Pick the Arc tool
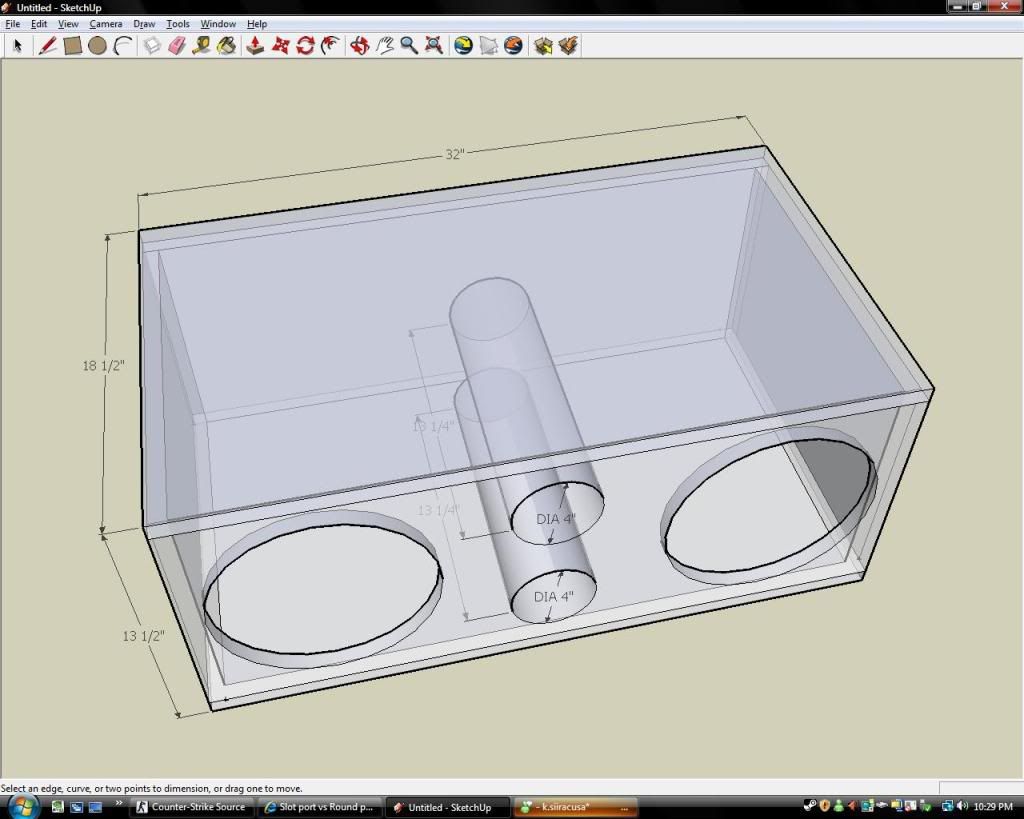1024x819 pixels. tap(124, 45)
